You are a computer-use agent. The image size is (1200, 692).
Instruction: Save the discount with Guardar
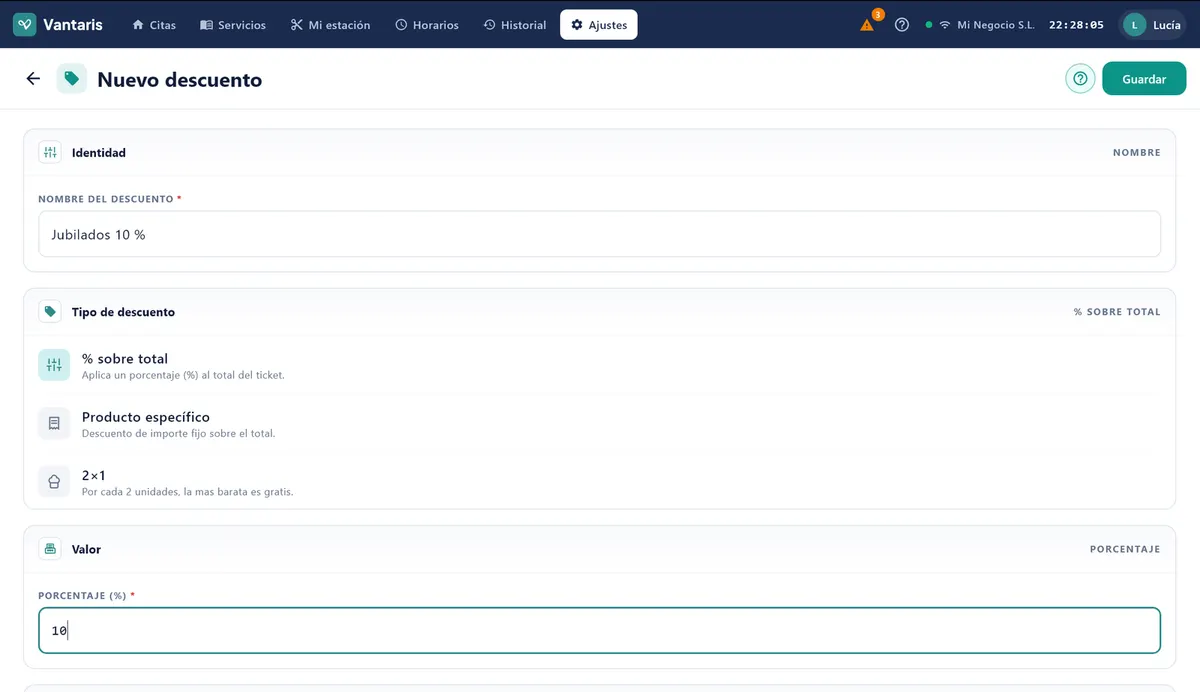click(x=1144, y=79)
